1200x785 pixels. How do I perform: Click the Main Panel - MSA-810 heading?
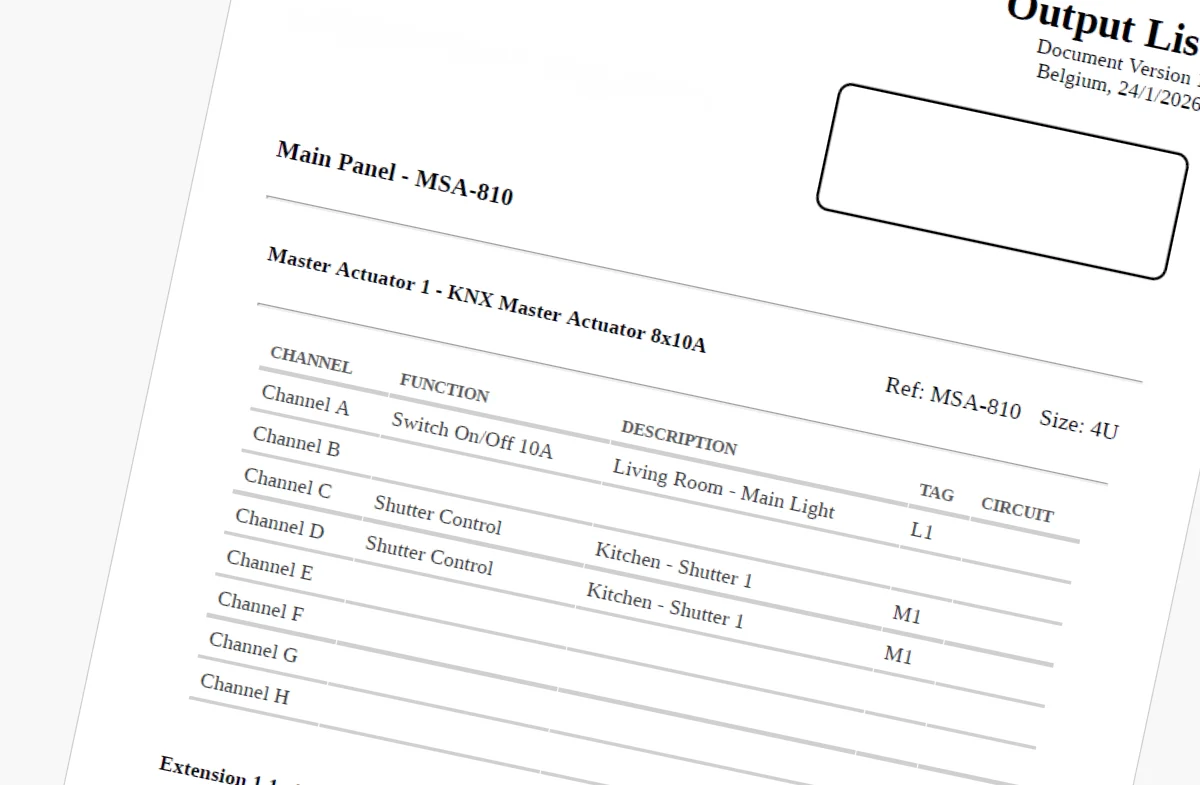pyautogui.click(x=394, y=172)
